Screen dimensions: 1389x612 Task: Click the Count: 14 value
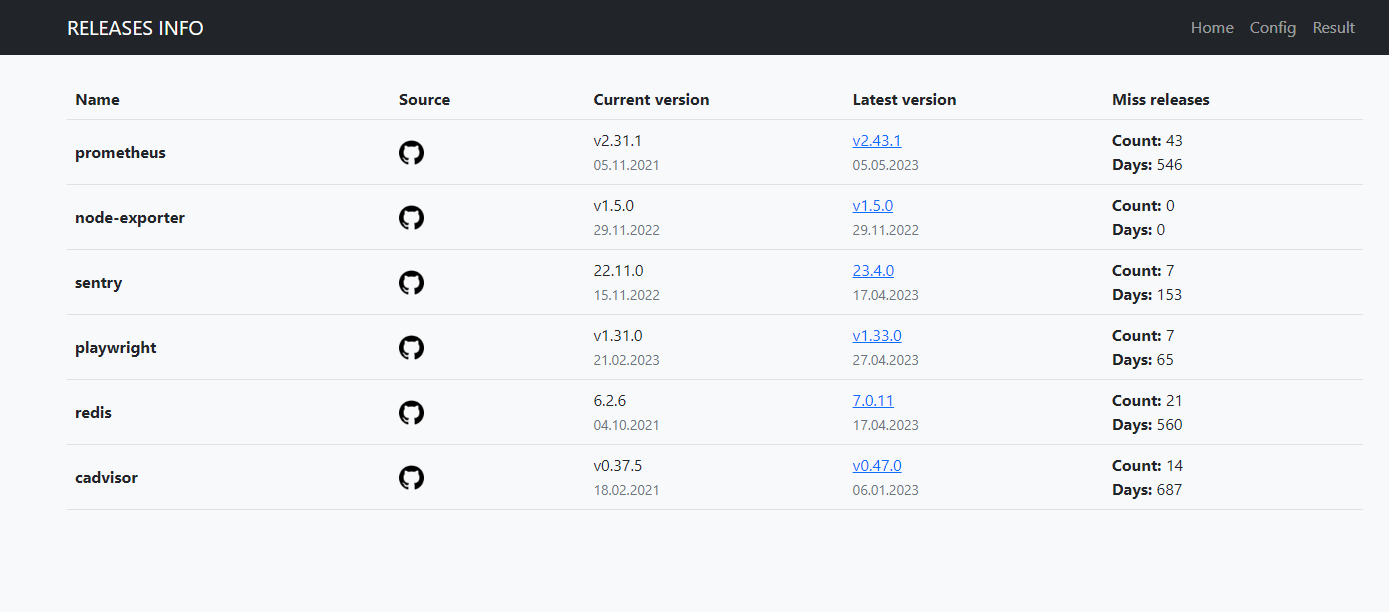tap(1147, 466)
